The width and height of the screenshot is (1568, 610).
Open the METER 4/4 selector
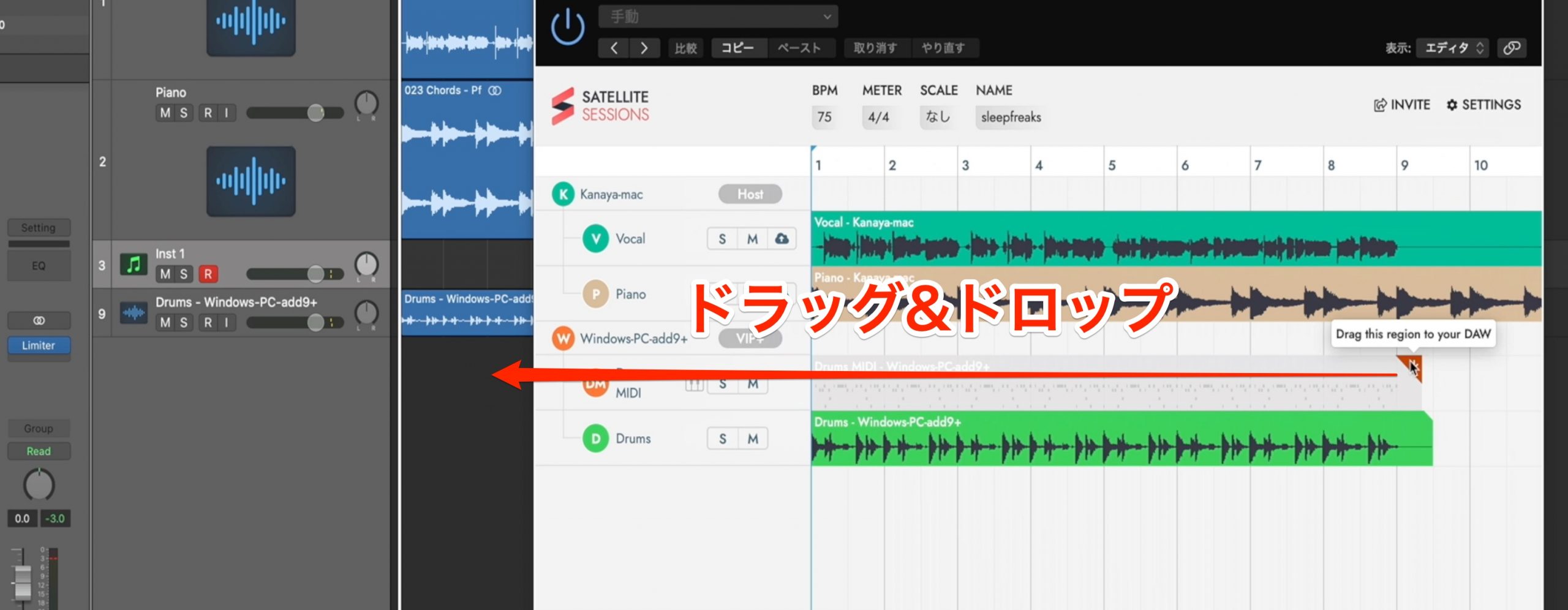click(878, 116)
